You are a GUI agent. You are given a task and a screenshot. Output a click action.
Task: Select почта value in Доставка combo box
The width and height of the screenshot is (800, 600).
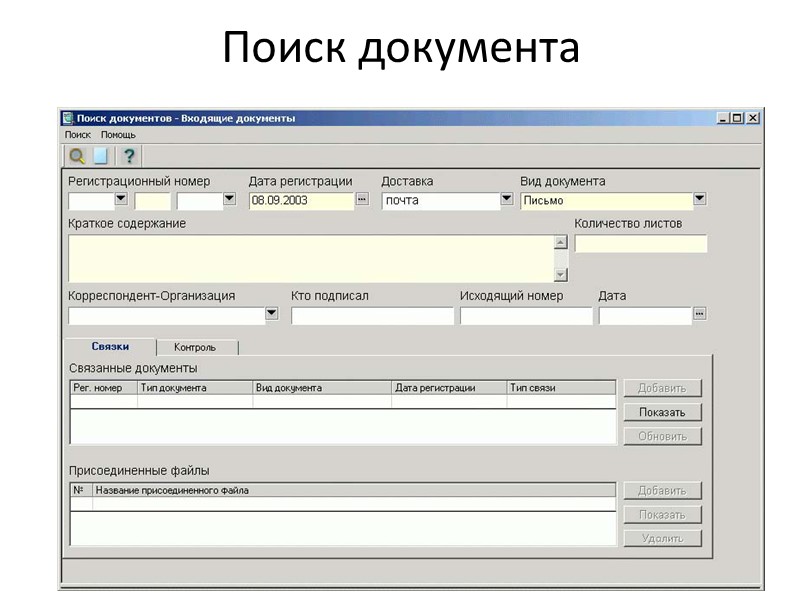tap(441, 201)
